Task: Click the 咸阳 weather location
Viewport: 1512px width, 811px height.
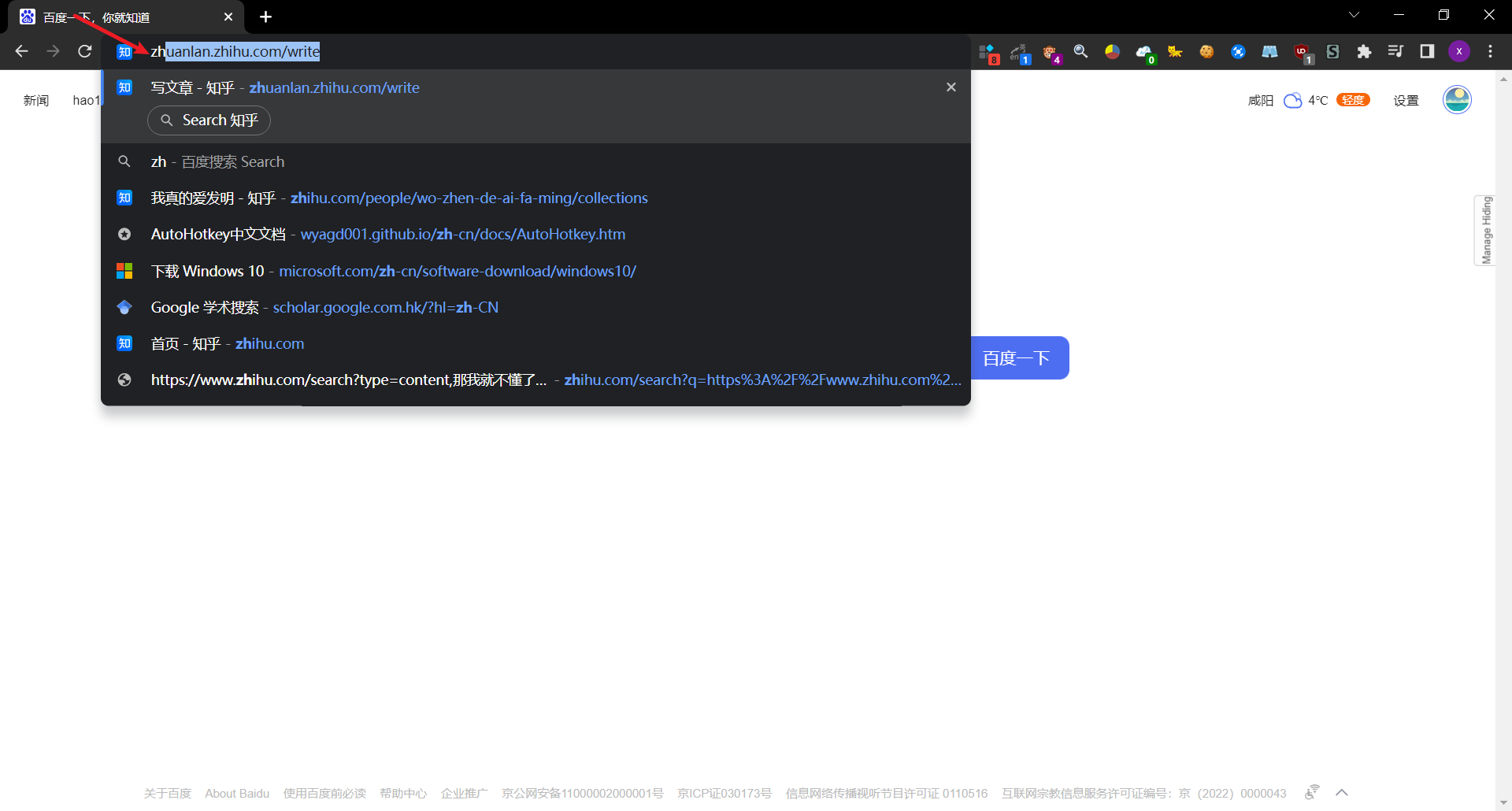Action: pos(1260,100)
